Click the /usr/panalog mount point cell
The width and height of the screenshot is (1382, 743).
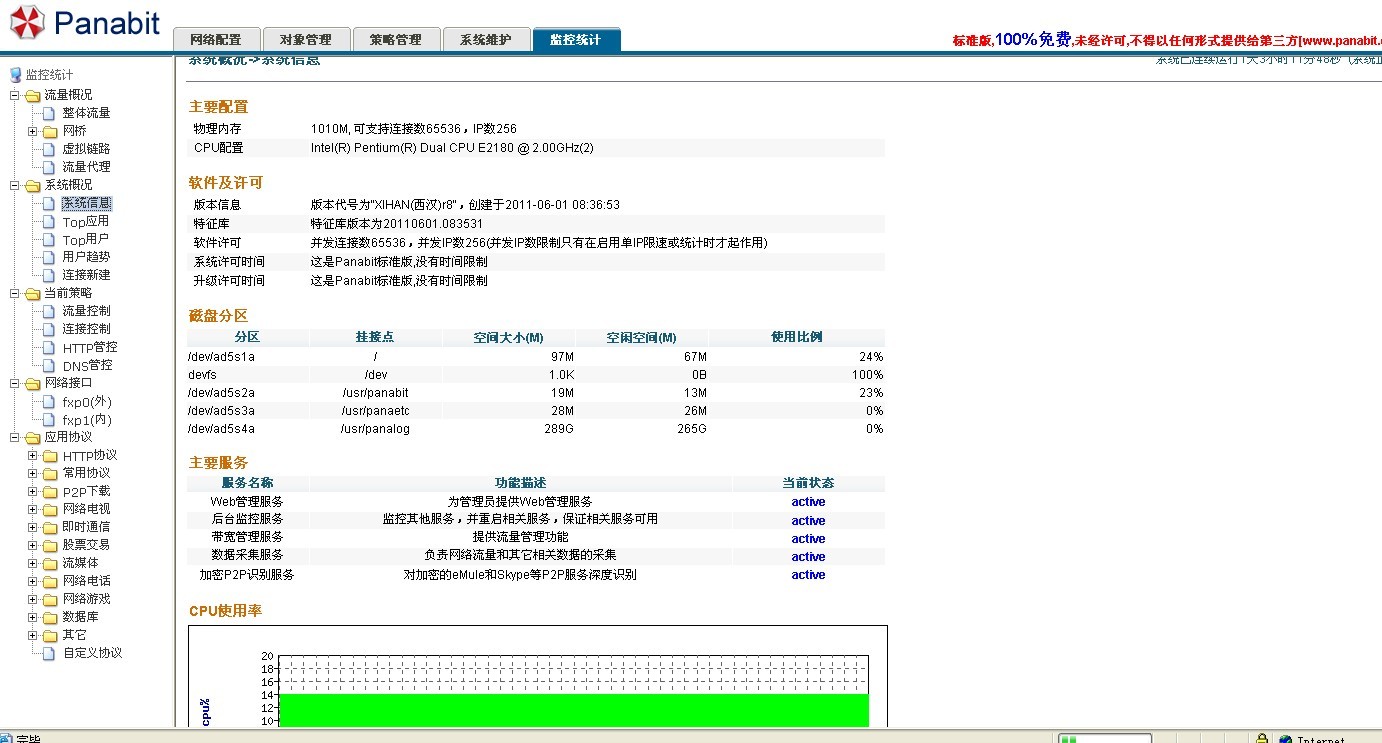(376, 429)
